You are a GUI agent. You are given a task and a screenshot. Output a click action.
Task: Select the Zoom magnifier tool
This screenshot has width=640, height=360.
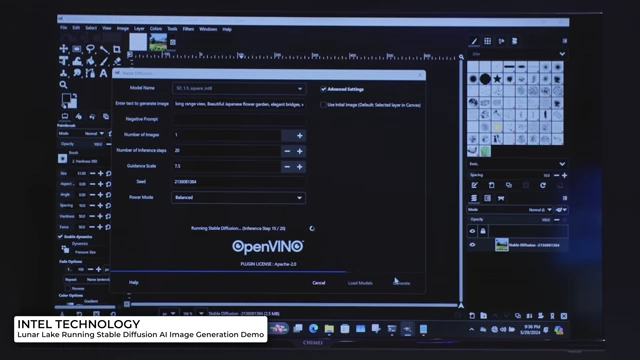coord(63,85)
